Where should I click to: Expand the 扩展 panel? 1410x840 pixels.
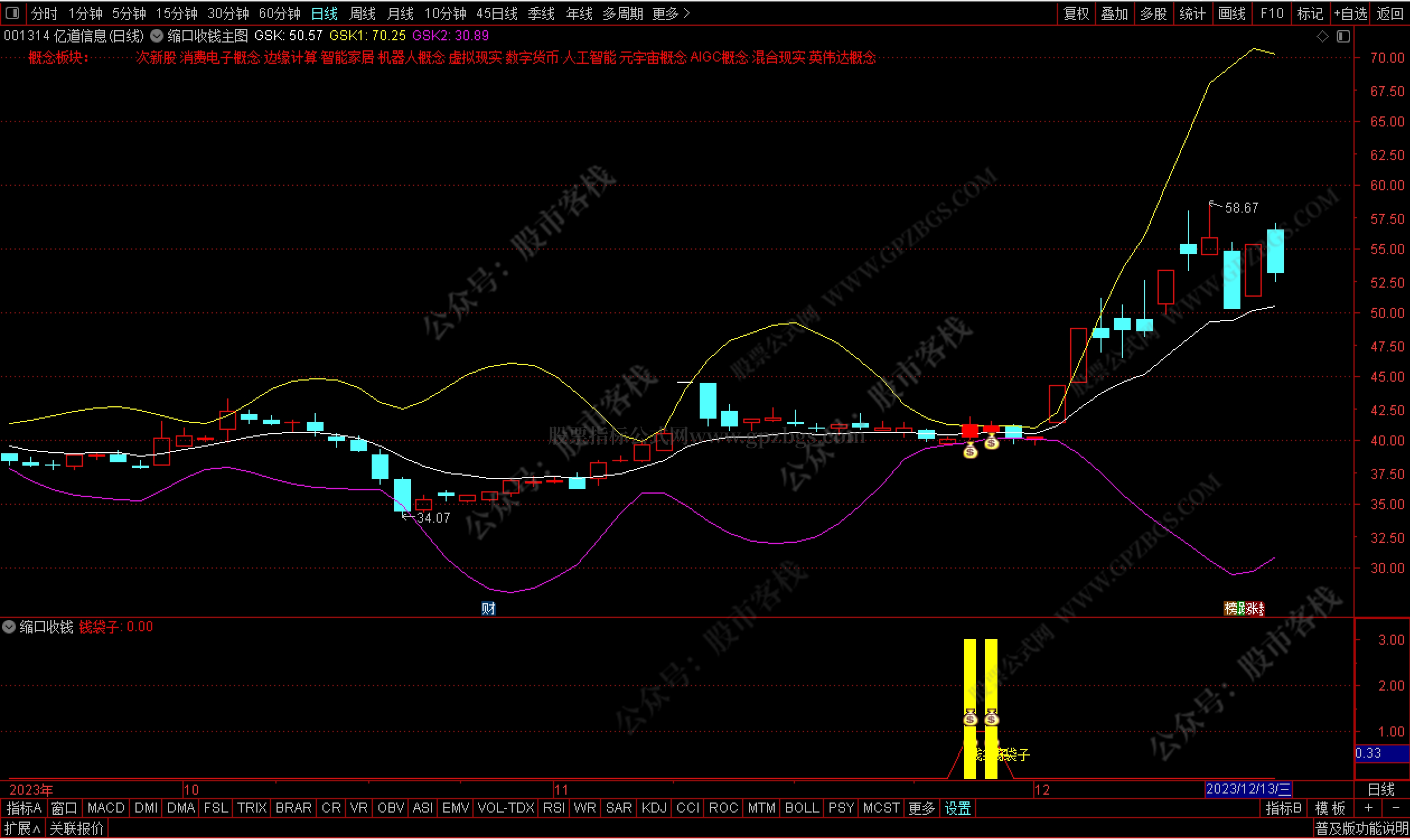pos(22,830)
